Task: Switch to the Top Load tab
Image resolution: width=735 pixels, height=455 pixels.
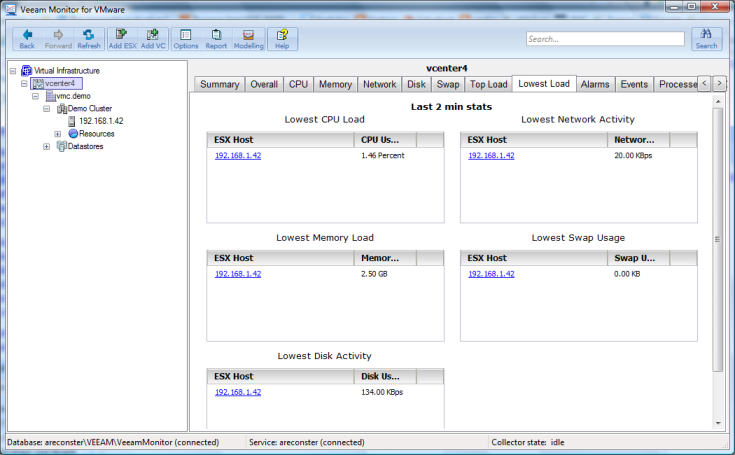Action: [x=489, y=85]
